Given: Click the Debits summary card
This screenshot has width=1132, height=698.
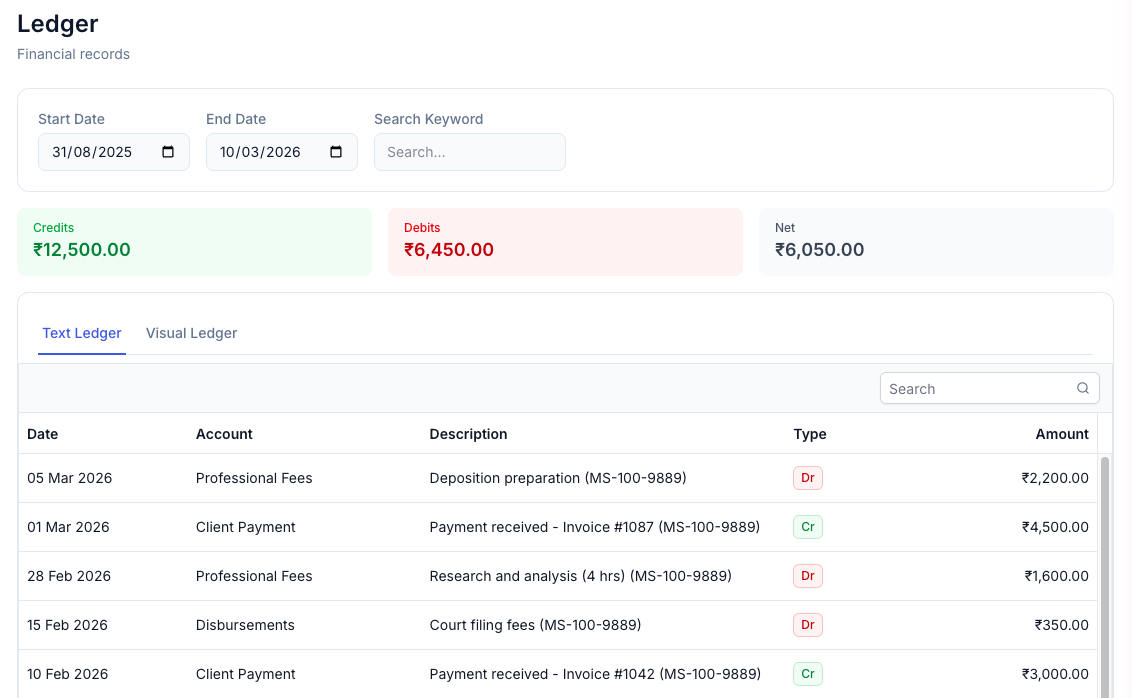Looking at the screenshot, I should pos(565,241).
